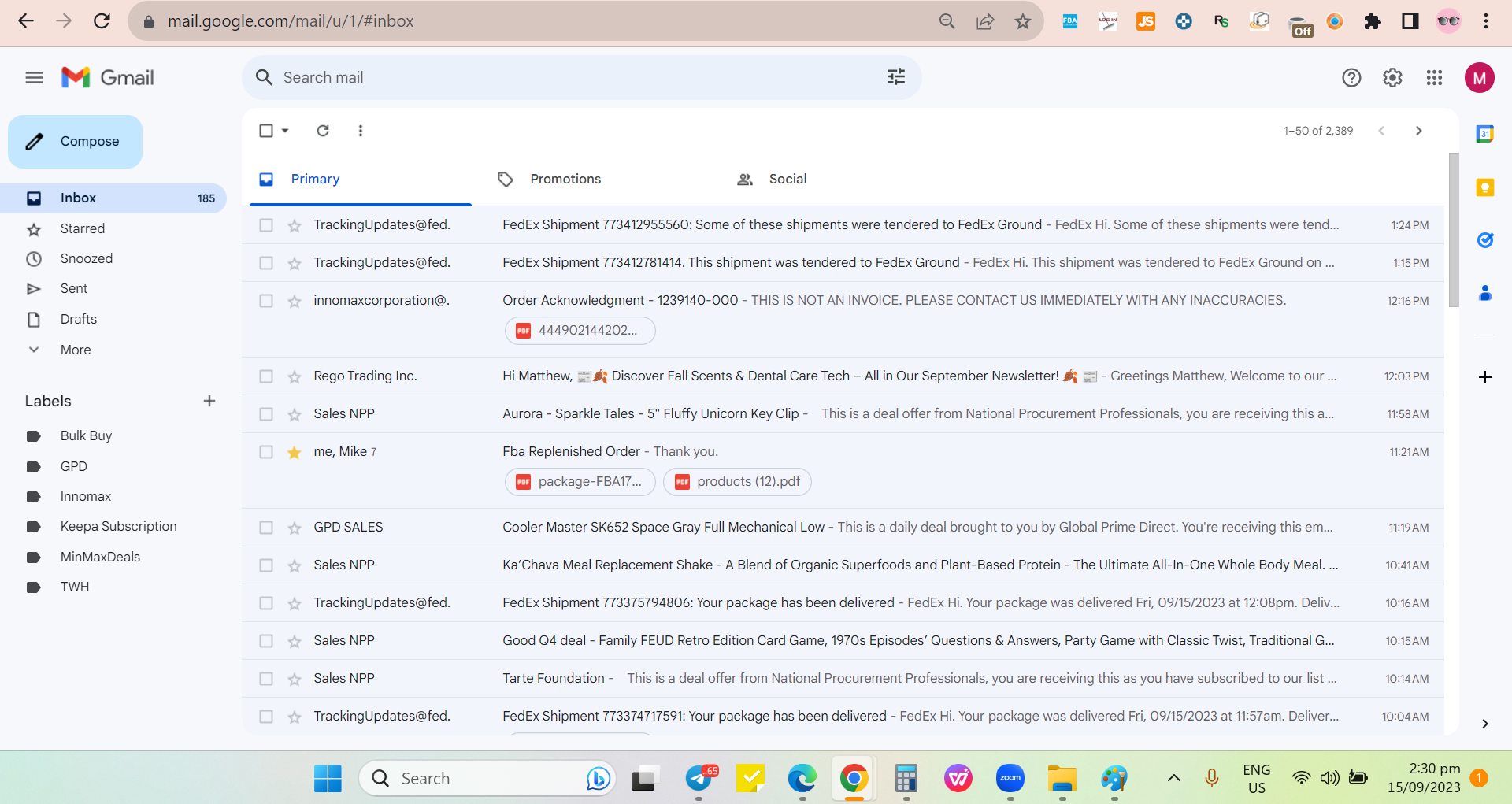Click the Search mail input field
Image resolution: width=1512 pixels, height=804 pixels.
[583, 77]
